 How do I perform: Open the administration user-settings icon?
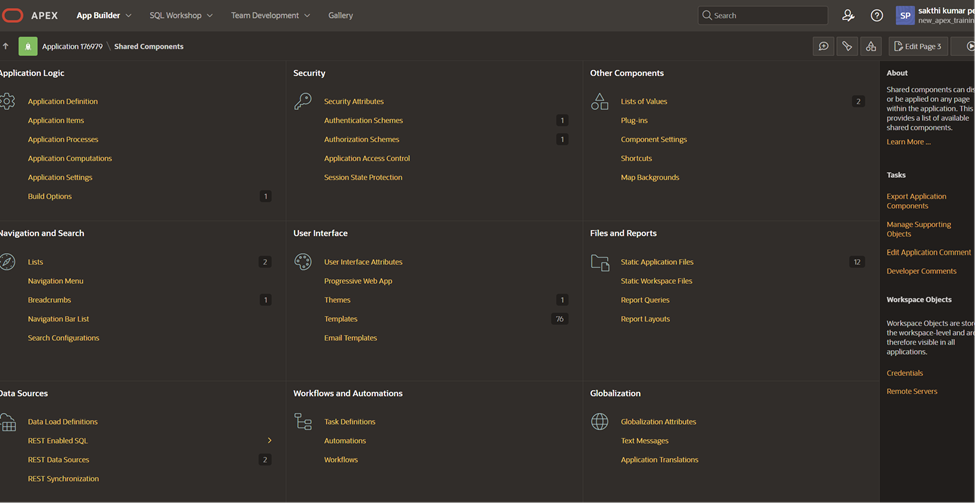pos(848,16)
